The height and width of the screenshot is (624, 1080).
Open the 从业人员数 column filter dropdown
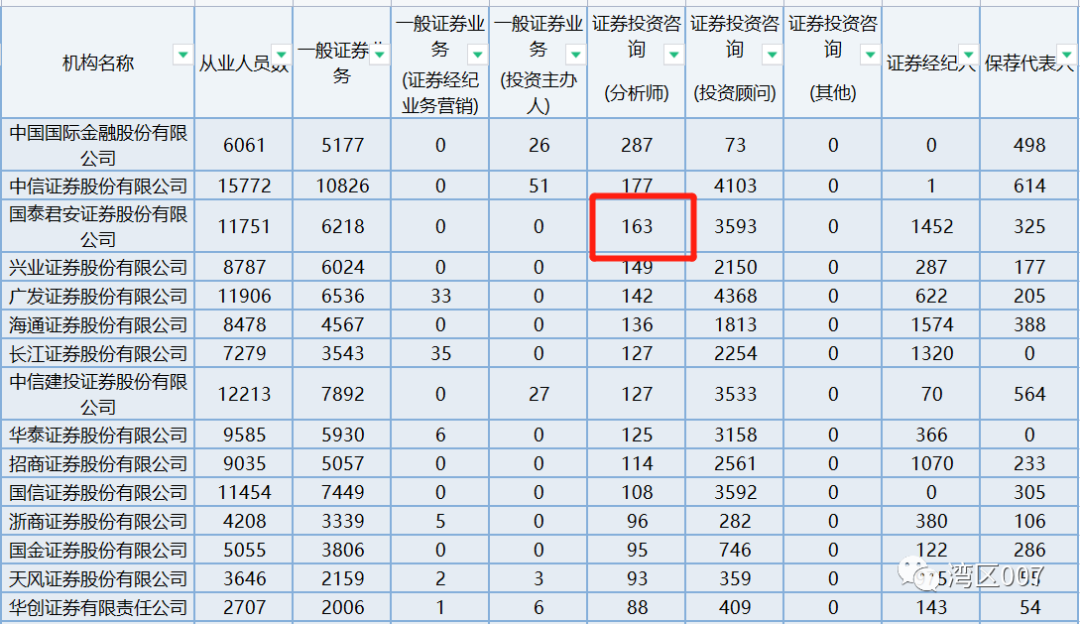281,54
